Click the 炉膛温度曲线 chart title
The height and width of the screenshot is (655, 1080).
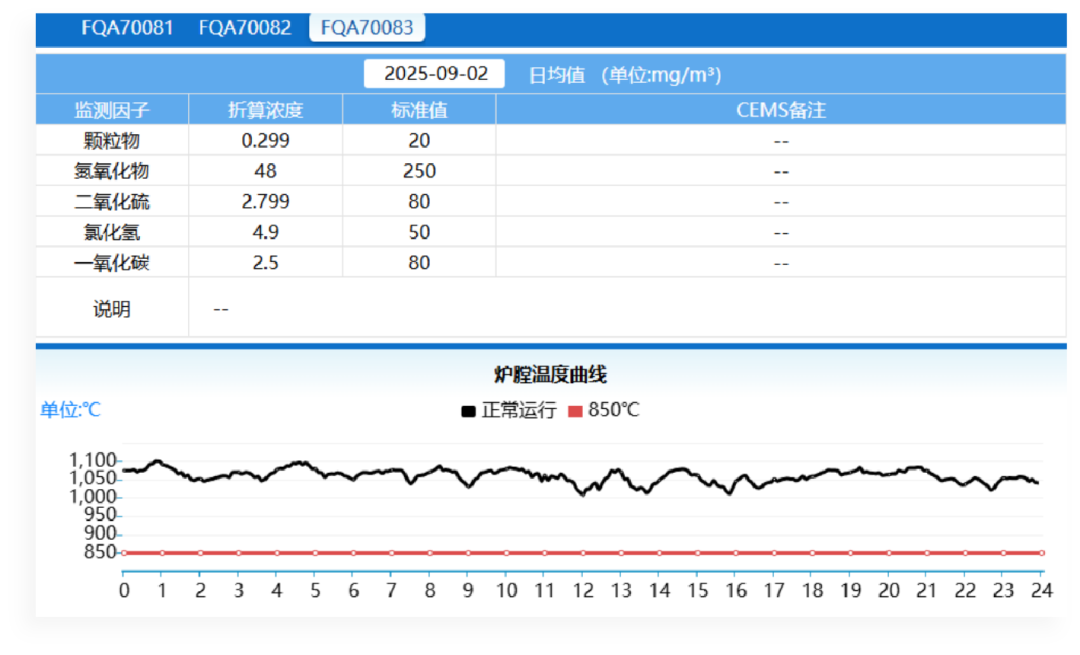[x=551, y=375]
